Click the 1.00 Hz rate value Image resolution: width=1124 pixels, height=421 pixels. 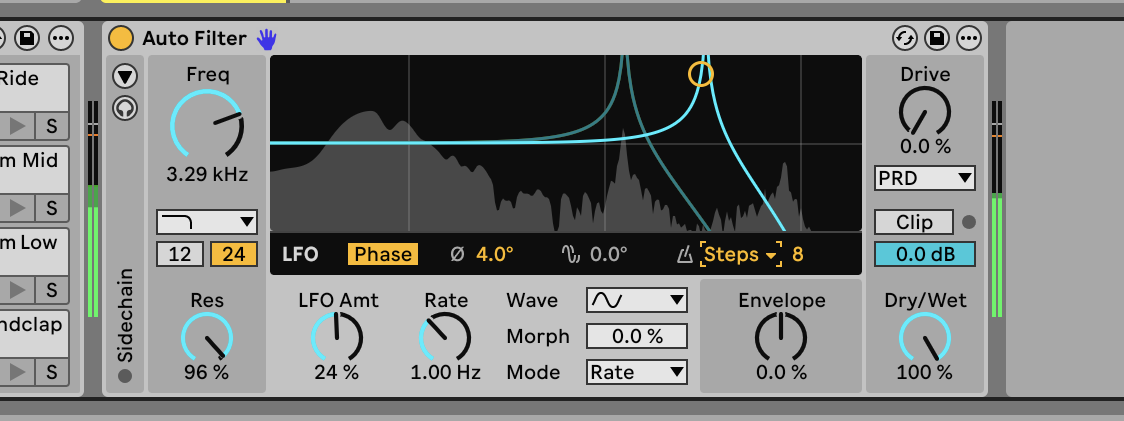(x=445, y=372)
